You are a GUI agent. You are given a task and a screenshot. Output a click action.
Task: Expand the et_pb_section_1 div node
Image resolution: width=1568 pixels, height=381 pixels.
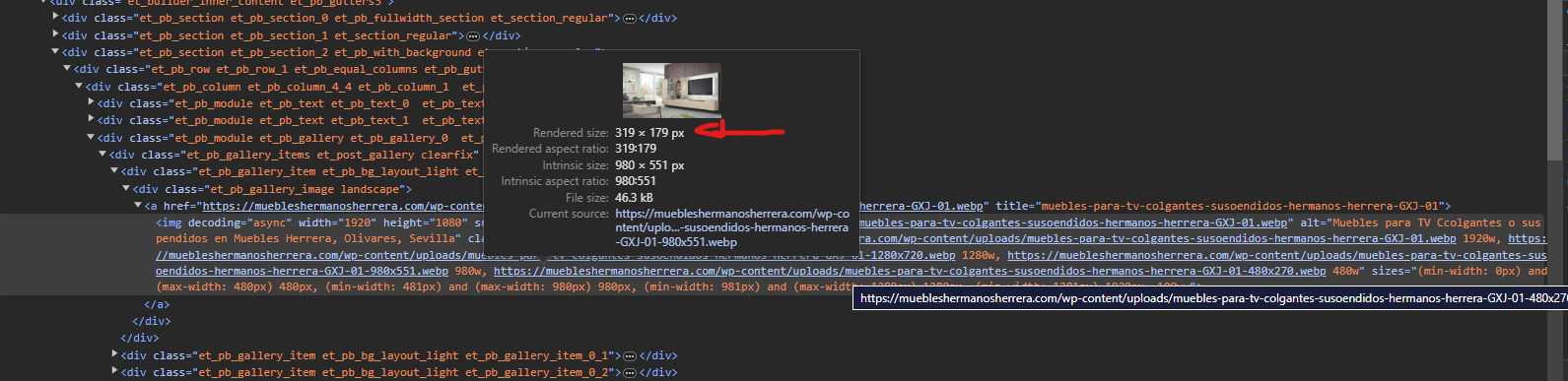point(56,34)
